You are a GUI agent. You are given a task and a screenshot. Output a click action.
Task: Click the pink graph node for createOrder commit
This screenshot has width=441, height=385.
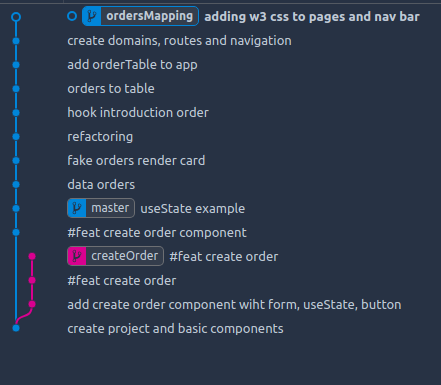tap(32, 256)
